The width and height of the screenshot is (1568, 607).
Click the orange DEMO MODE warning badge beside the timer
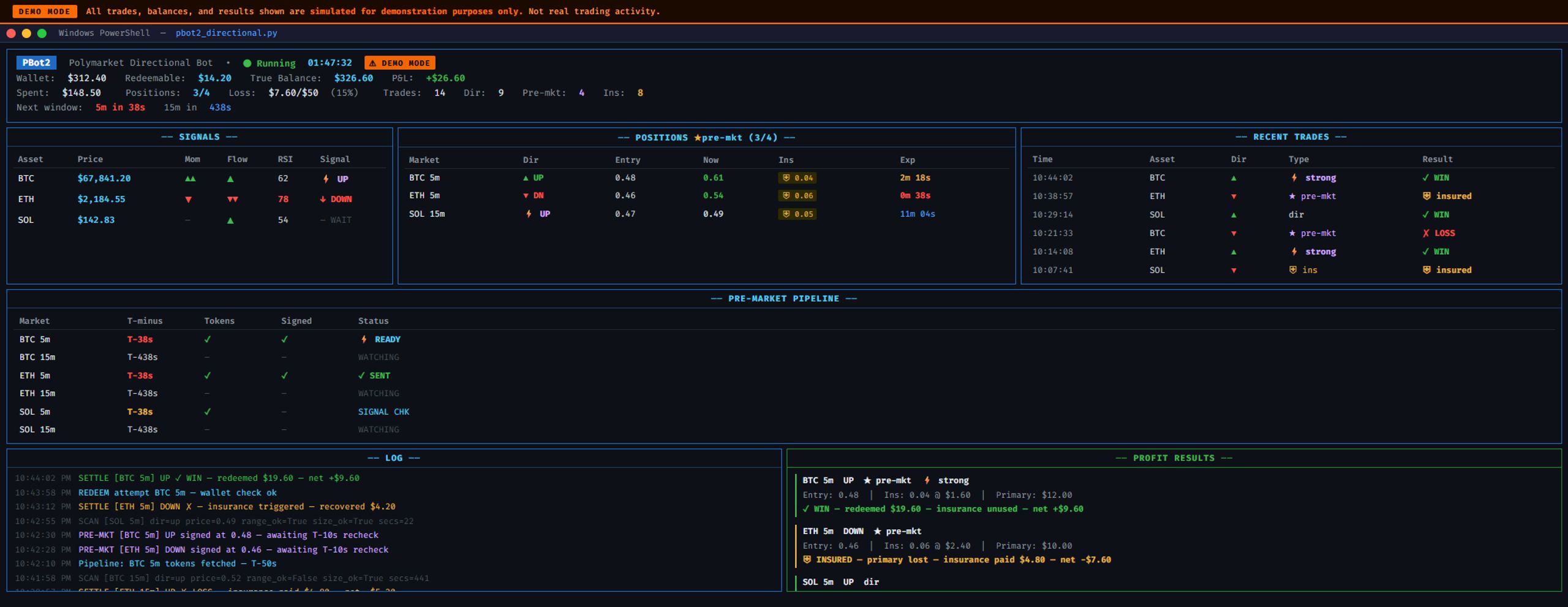(x=399, y=63)
